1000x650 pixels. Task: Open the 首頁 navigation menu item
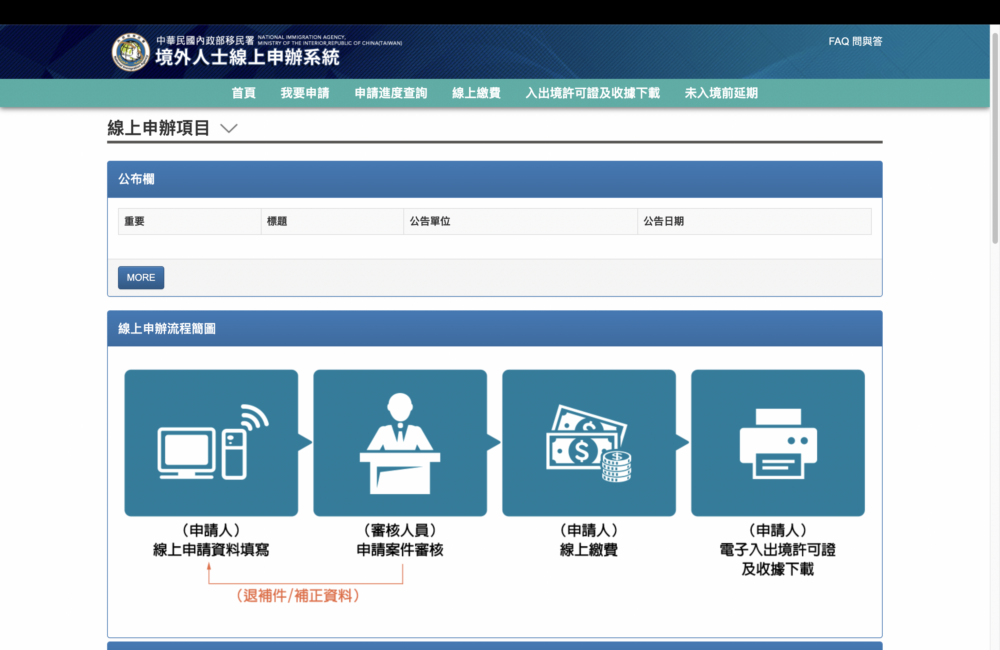coord(244,92)
